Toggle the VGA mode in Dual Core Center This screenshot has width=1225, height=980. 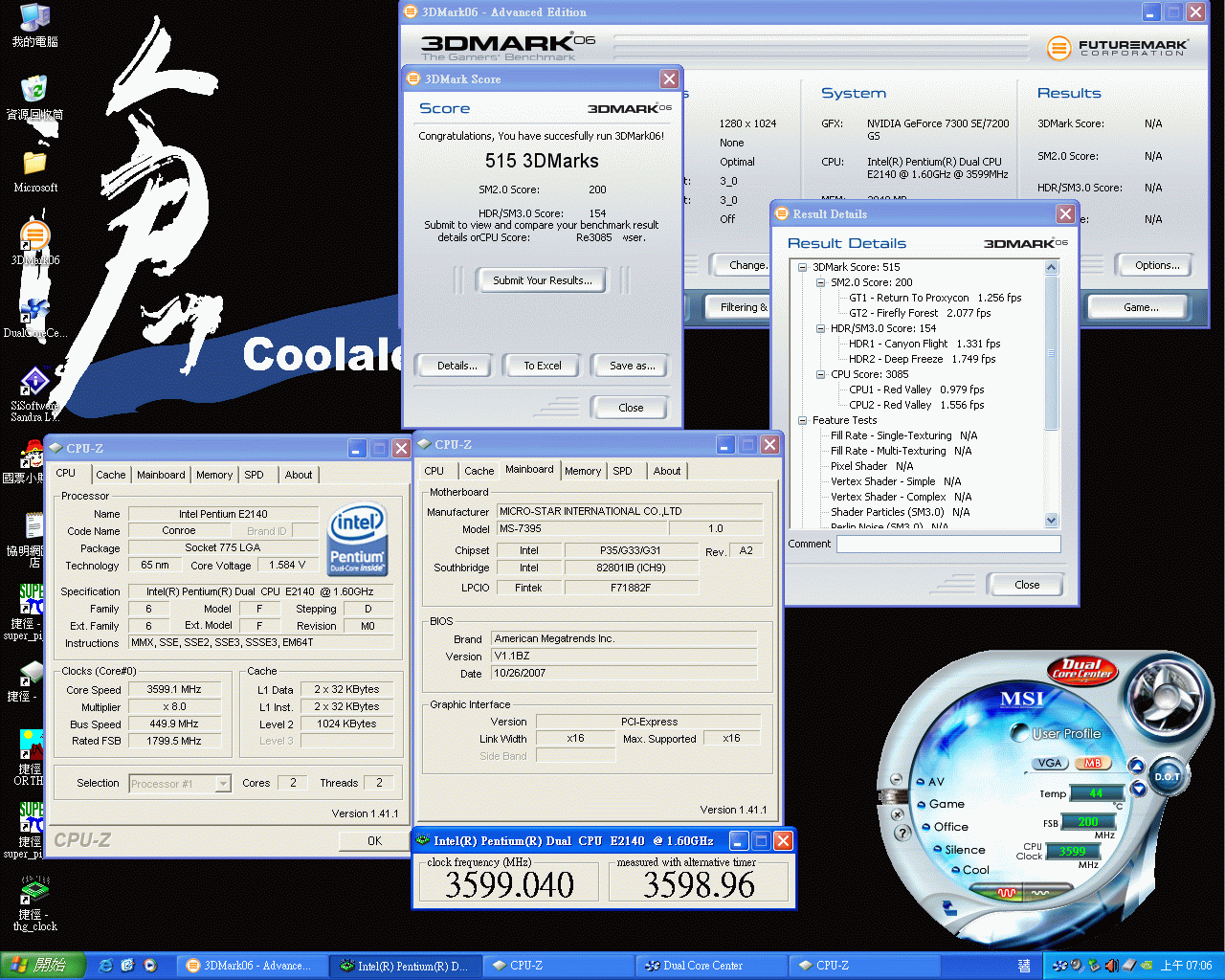click(x=1050, y=763)
